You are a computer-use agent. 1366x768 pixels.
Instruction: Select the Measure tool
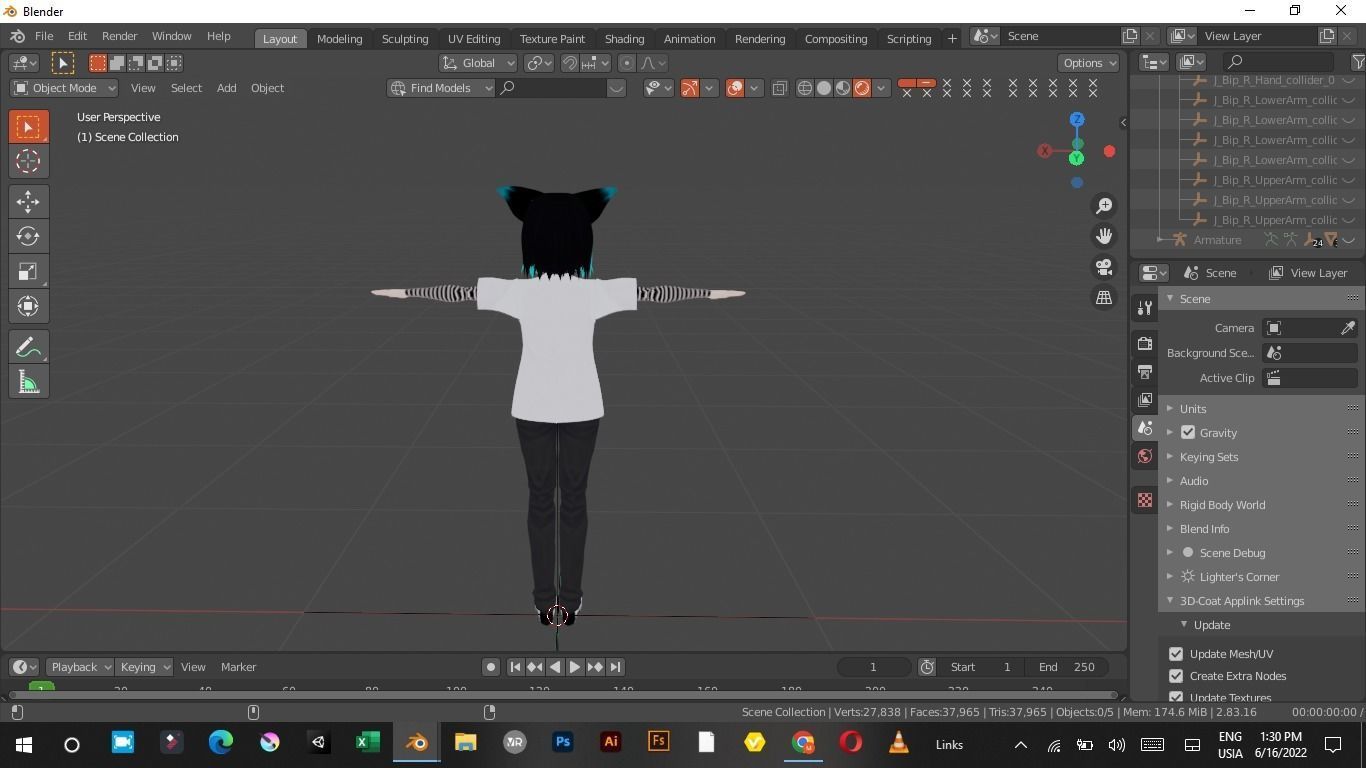pyautogui.click(x=28, y=381)
